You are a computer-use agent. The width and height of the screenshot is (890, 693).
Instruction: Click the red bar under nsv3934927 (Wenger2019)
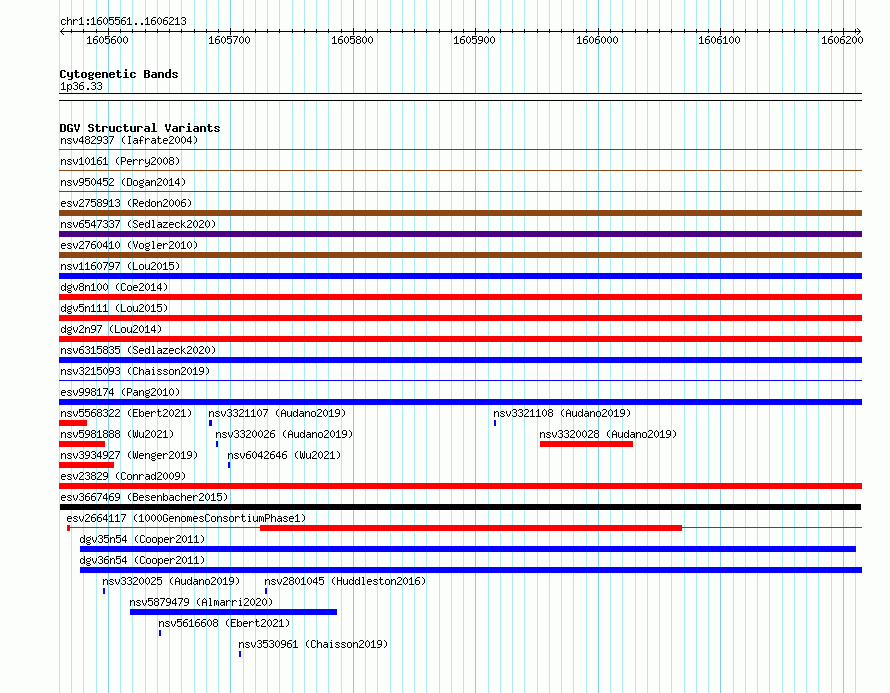coord(87,465)
